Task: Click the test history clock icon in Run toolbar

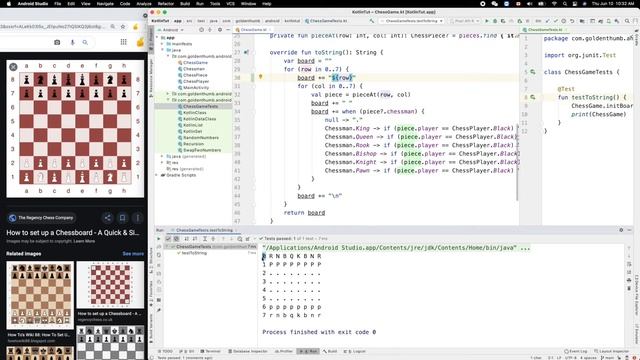Action: (240, 238)
